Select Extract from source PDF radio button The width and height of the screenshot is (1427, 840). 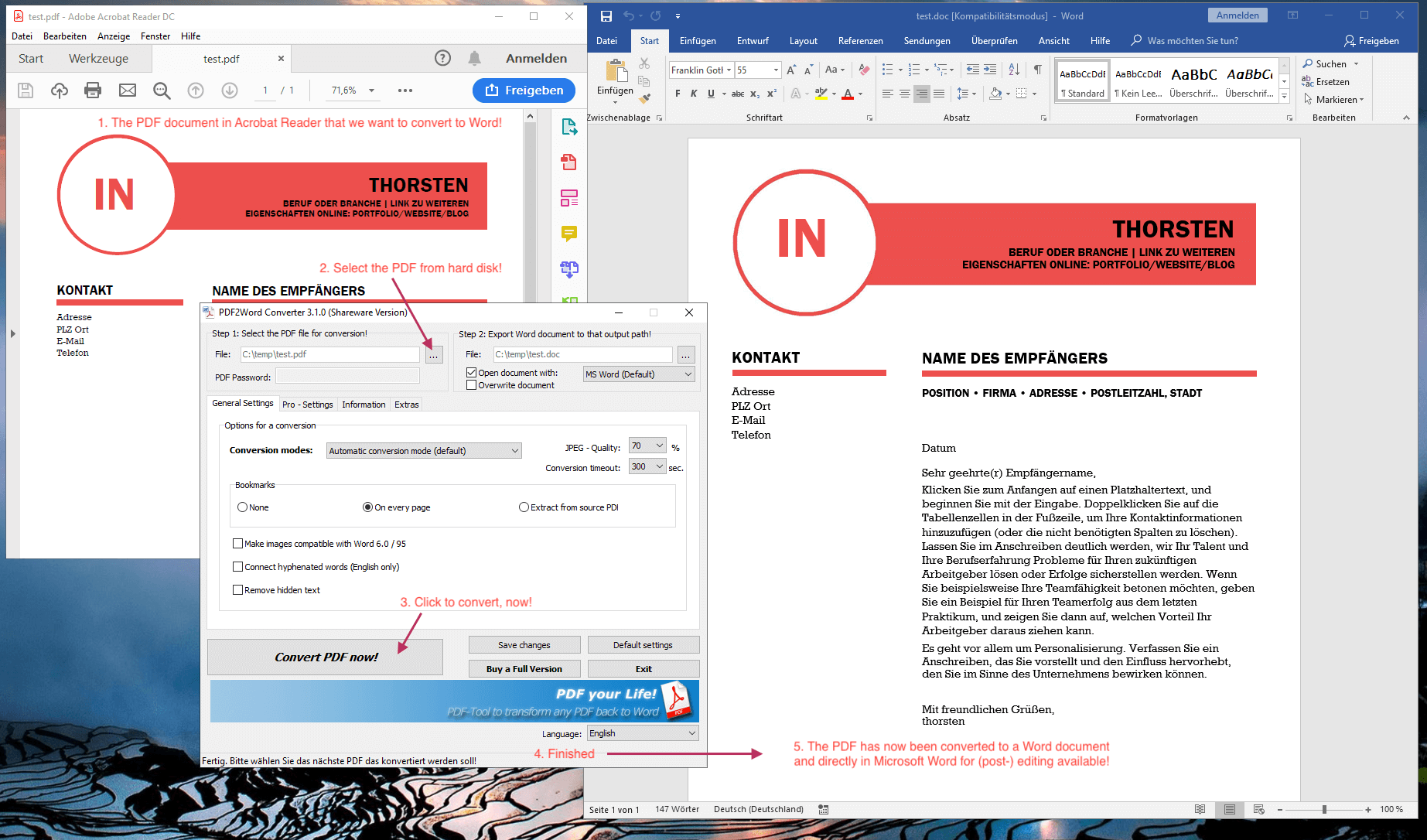tap(524, 507)
